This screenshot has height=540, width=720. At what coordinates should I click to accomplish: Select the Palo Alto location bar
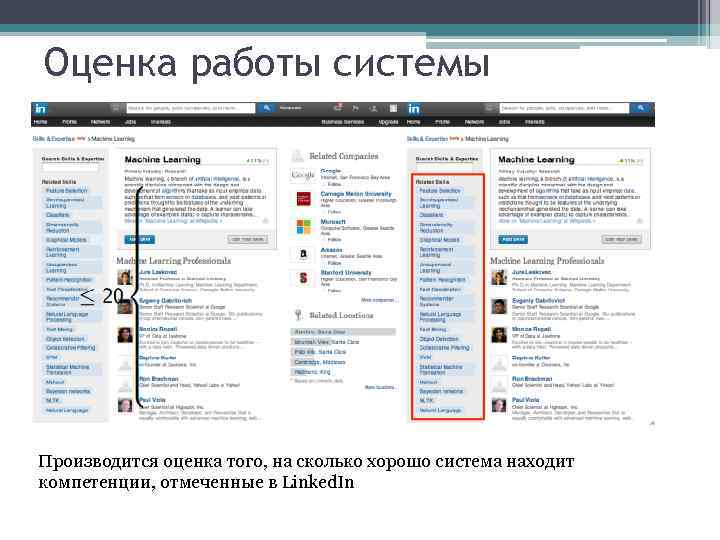(x=320, y=352)
